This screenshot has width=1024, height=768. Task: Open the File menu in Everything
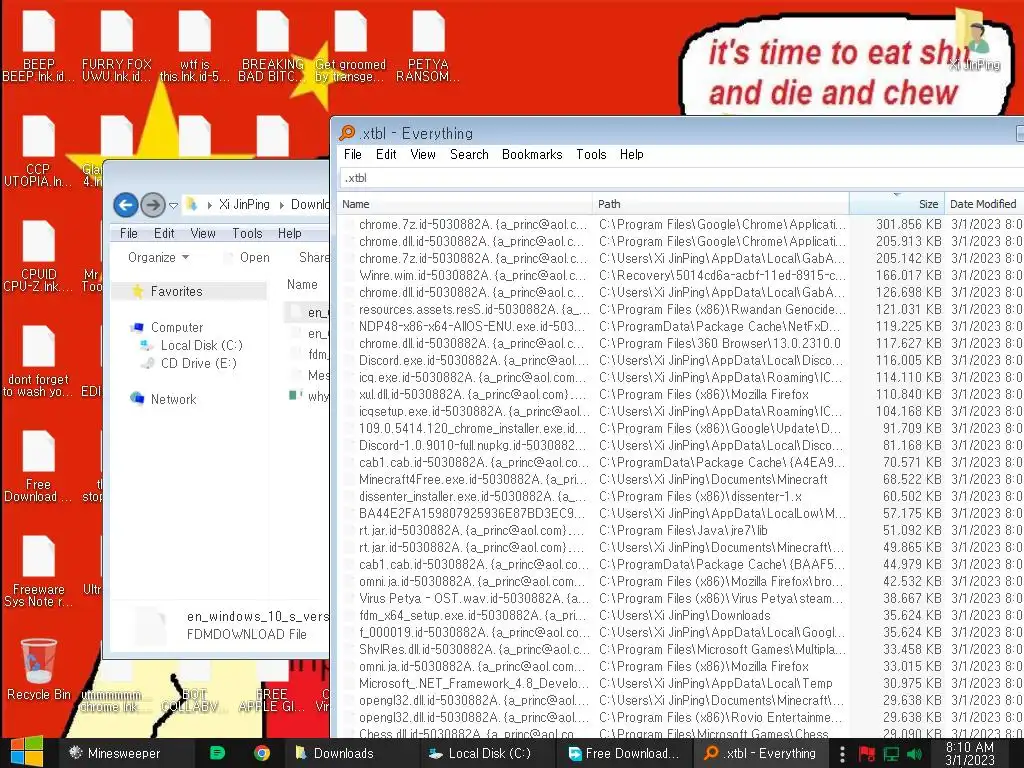[353, 154]
